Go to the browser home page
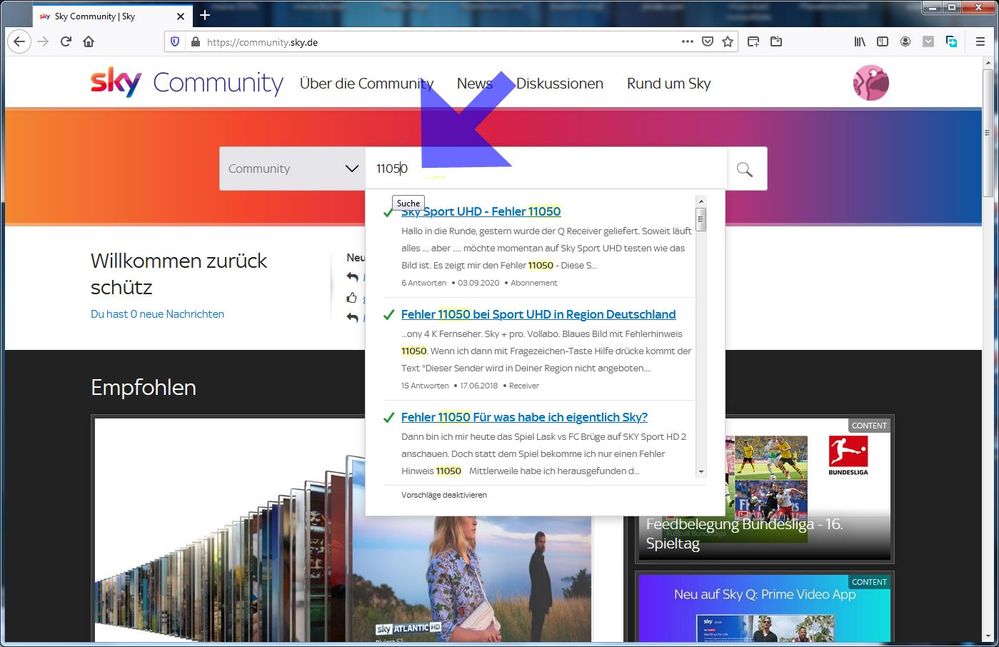The height and width of the screenshot is (647, 999). coord(89,42)
